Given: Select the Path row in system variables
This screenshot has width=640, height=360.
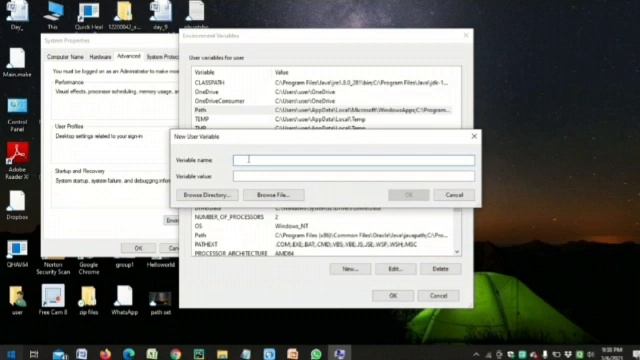Looking at the screenshot, I should click(322, 236).
